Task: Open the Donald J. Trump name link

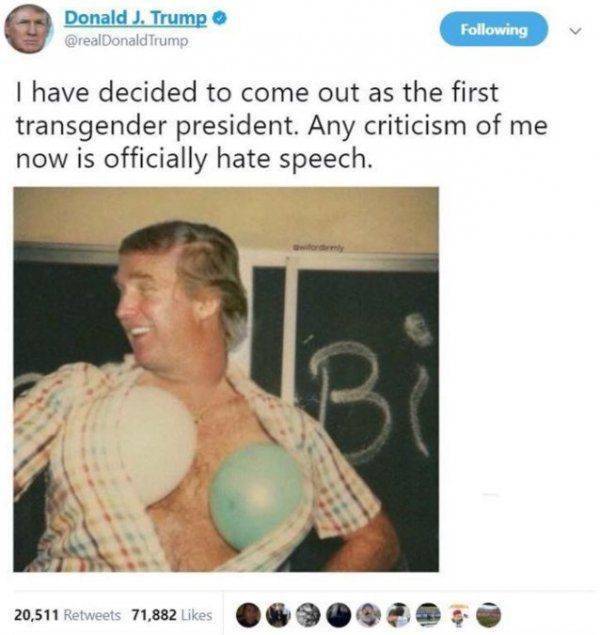Action: pos(136,18)
